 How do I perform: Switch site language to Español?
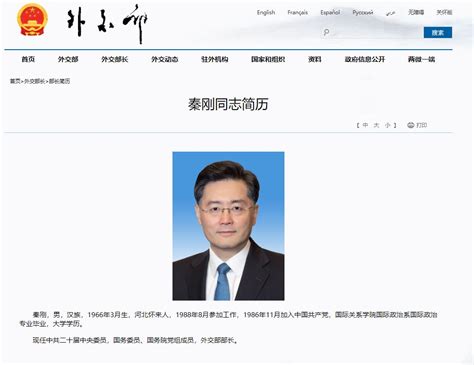pyautogui.click(x=330, y=13)
